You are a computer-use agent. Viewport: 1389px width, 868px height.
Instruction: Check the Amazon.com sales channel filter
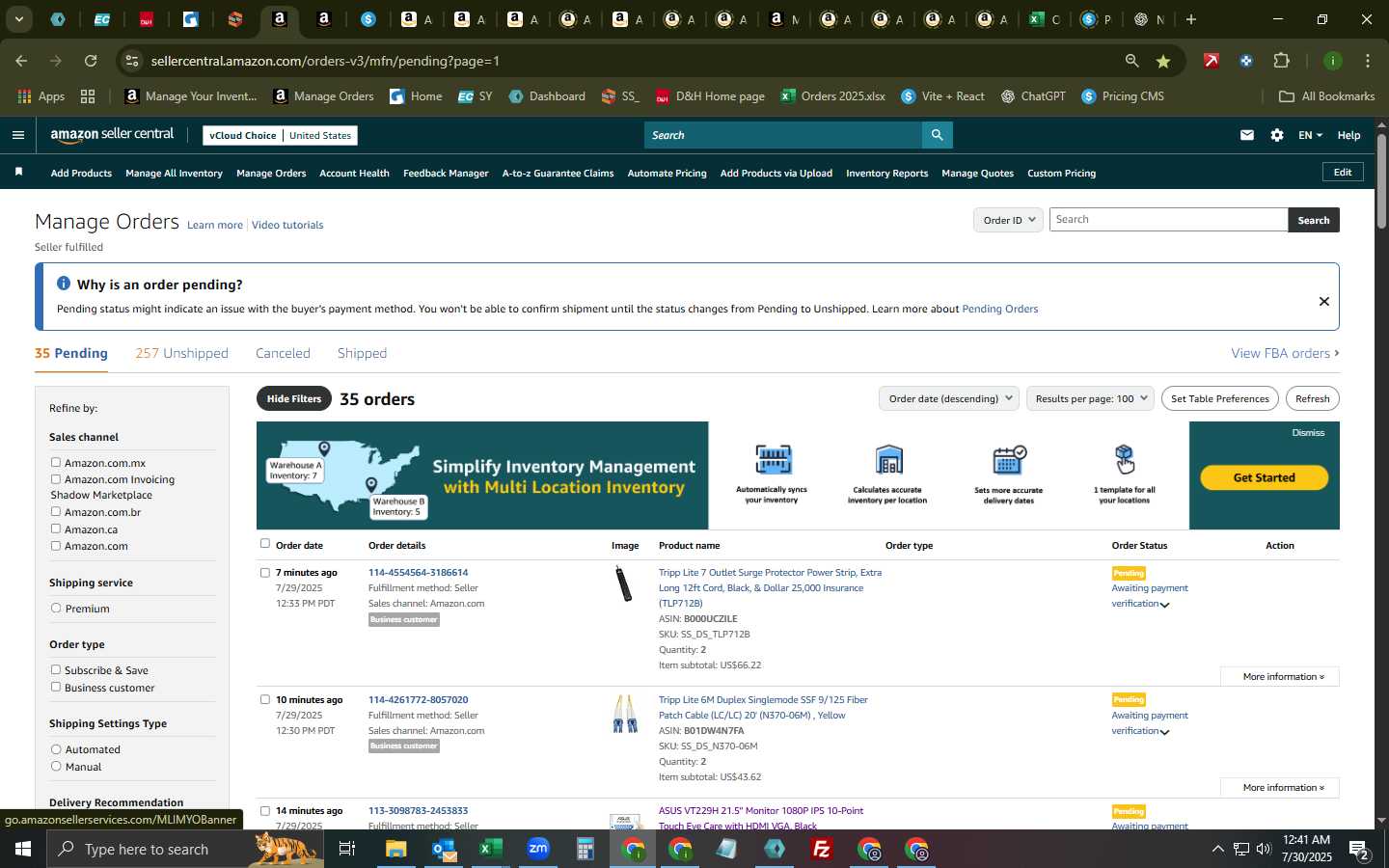[x=56, y=546]
